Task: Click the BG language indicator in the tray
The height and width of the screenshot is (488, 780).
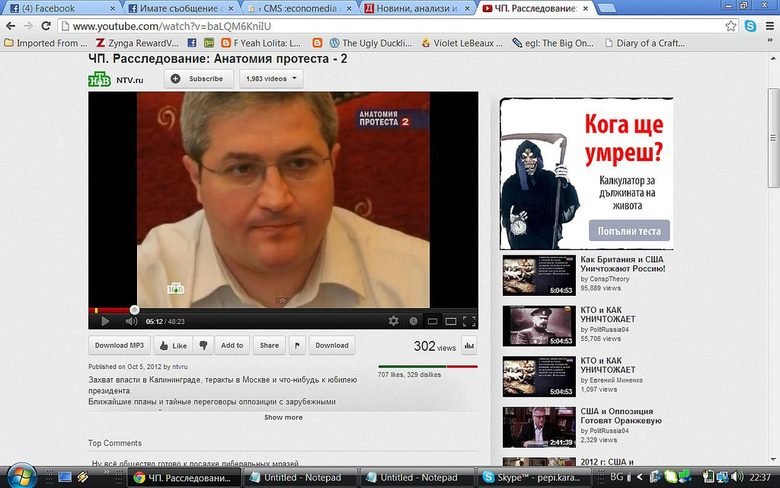Action: pyautogui.click(x=616, y=477)
